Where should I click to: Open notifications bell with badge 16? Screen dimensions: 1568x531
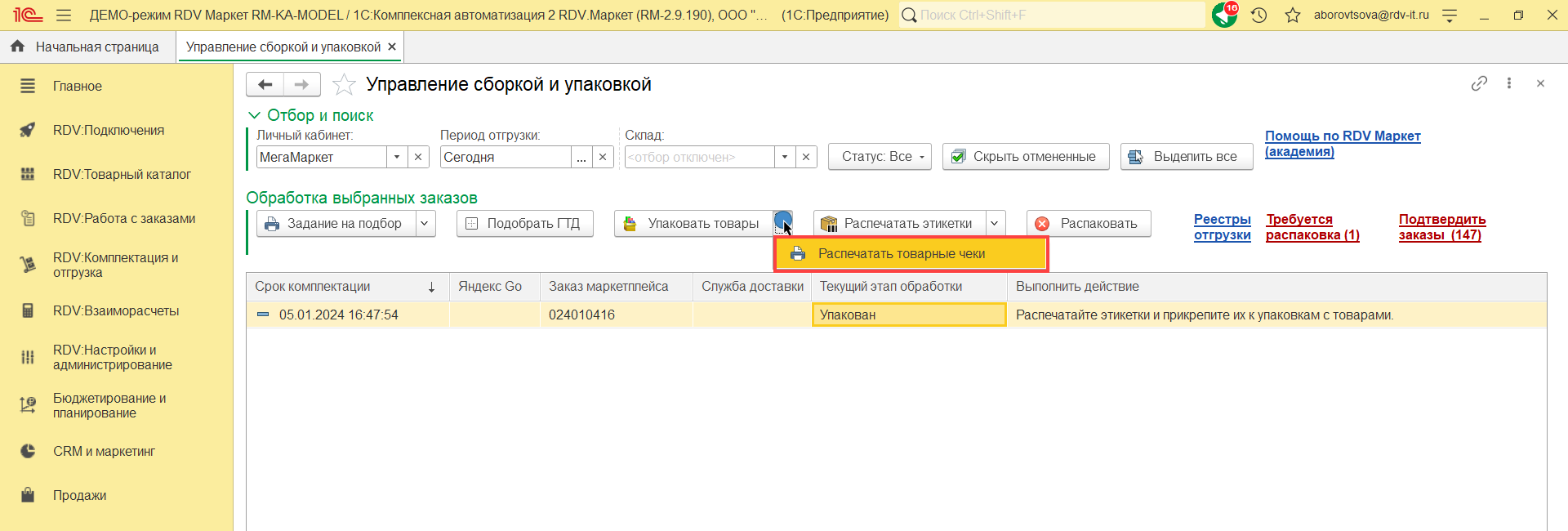point(1225,15)
